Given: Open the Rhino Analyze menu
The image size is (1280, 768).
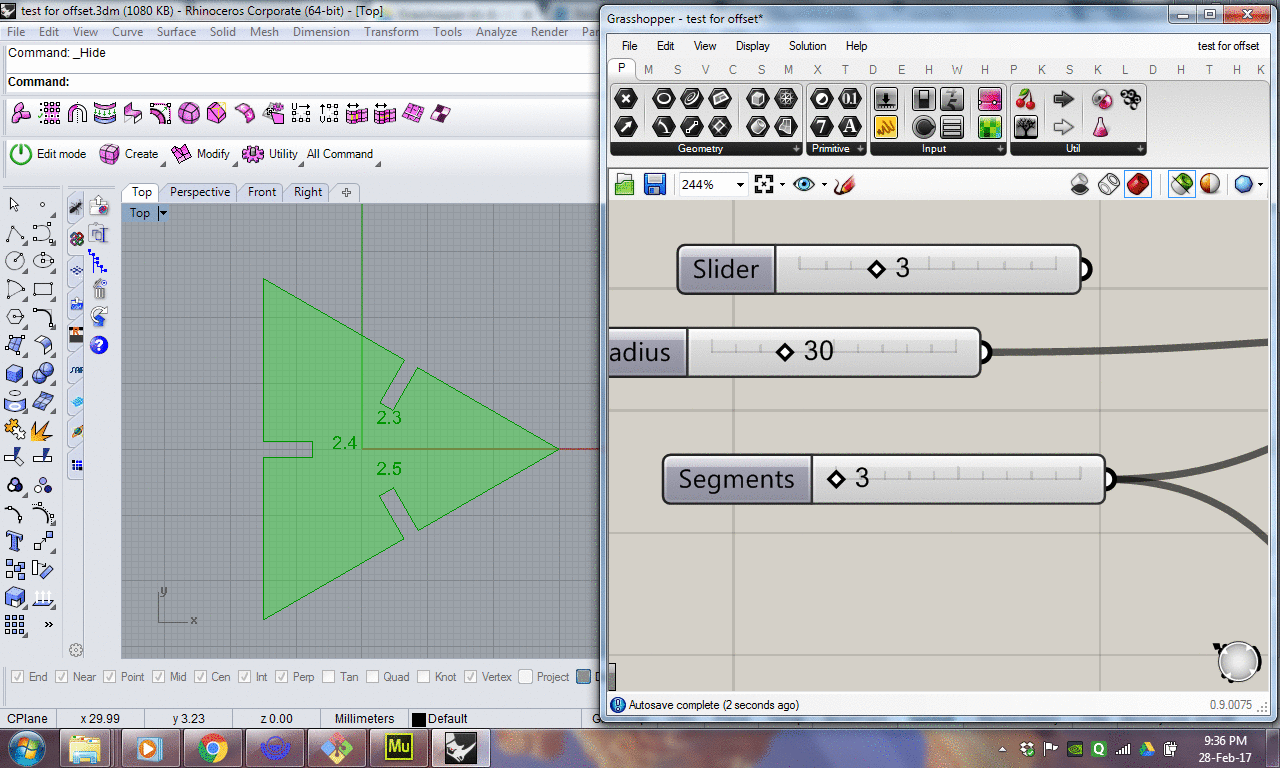Looking at the screenshot, I should 496,32.
